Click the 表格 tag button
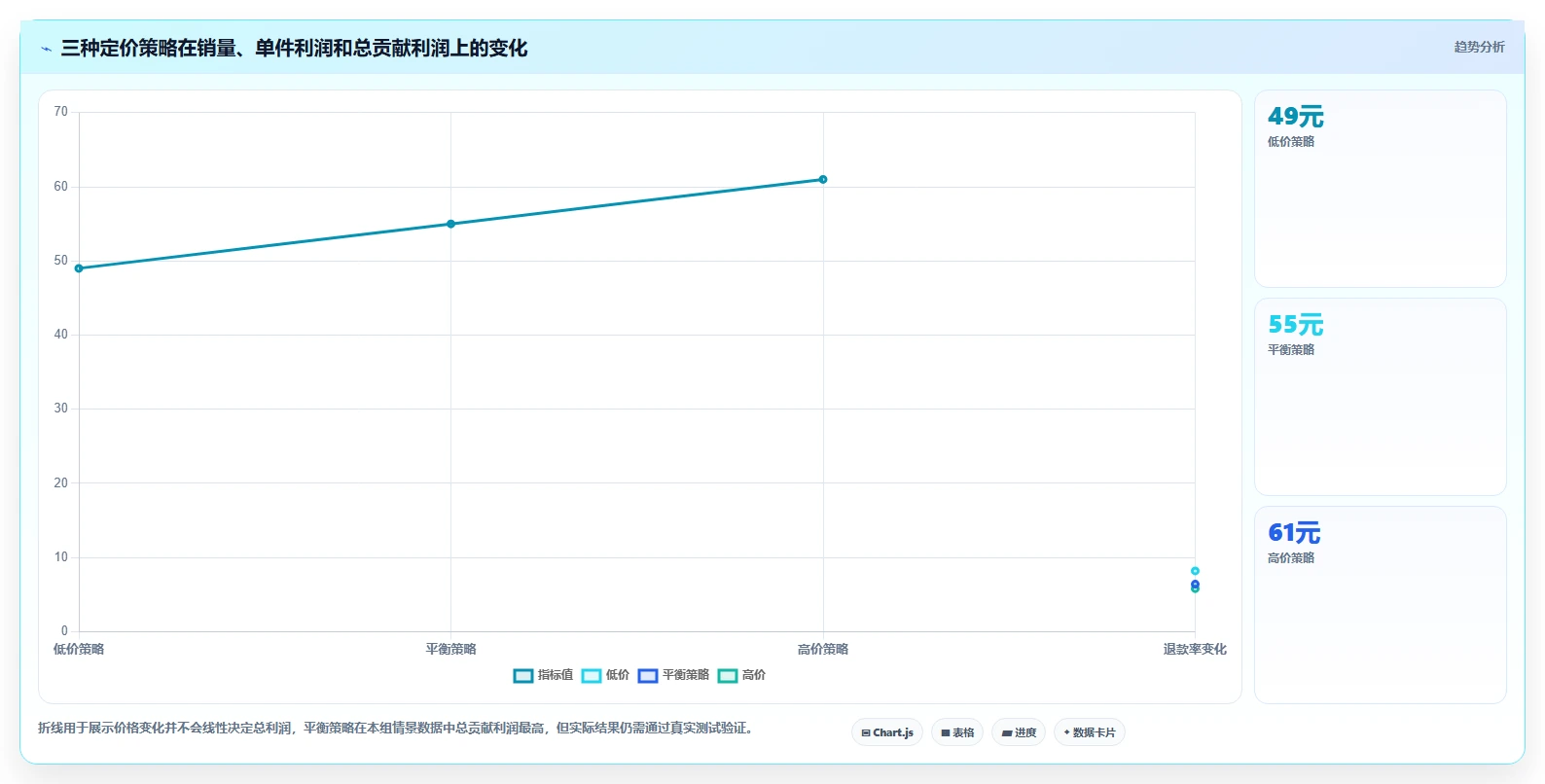The height and width of the screenshot is (784, 1545). tap(957, 732)
